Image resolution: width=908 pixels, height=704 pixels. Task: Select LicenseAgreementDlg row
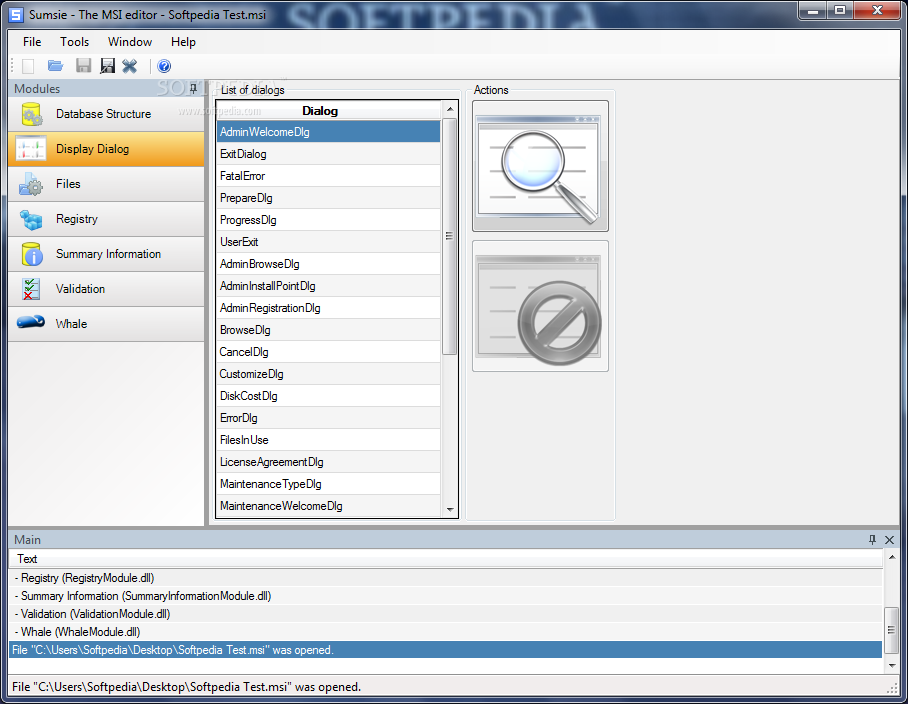pyautogui.click(x=328, y=462)
